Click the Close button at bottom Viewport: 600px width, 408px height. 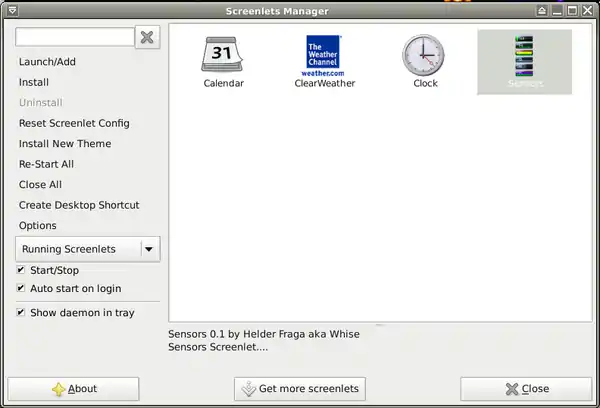[x=526, y=389]
